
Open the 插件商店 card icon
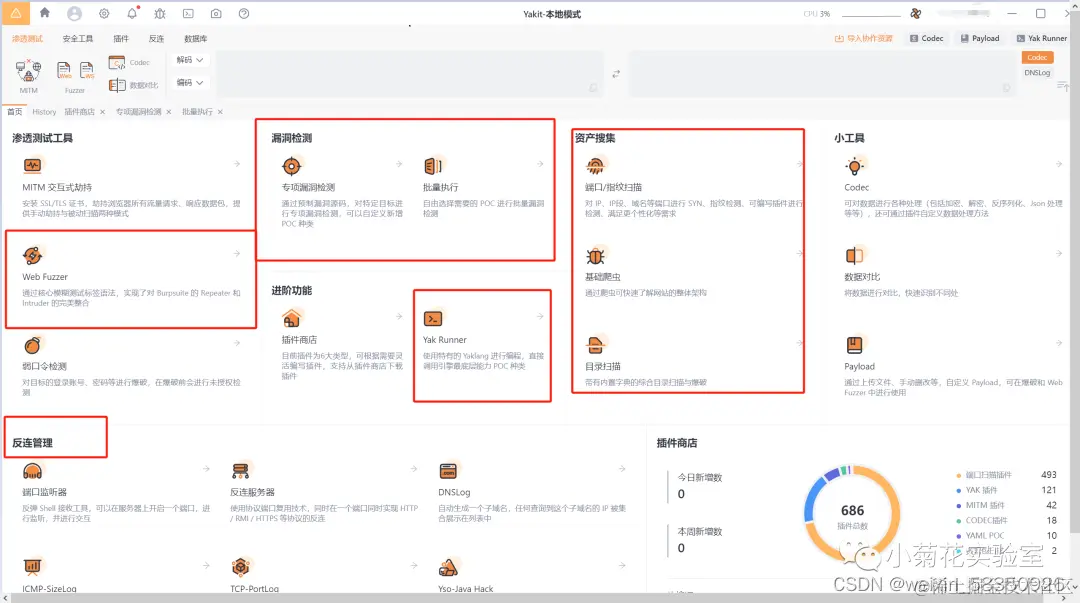292,318
